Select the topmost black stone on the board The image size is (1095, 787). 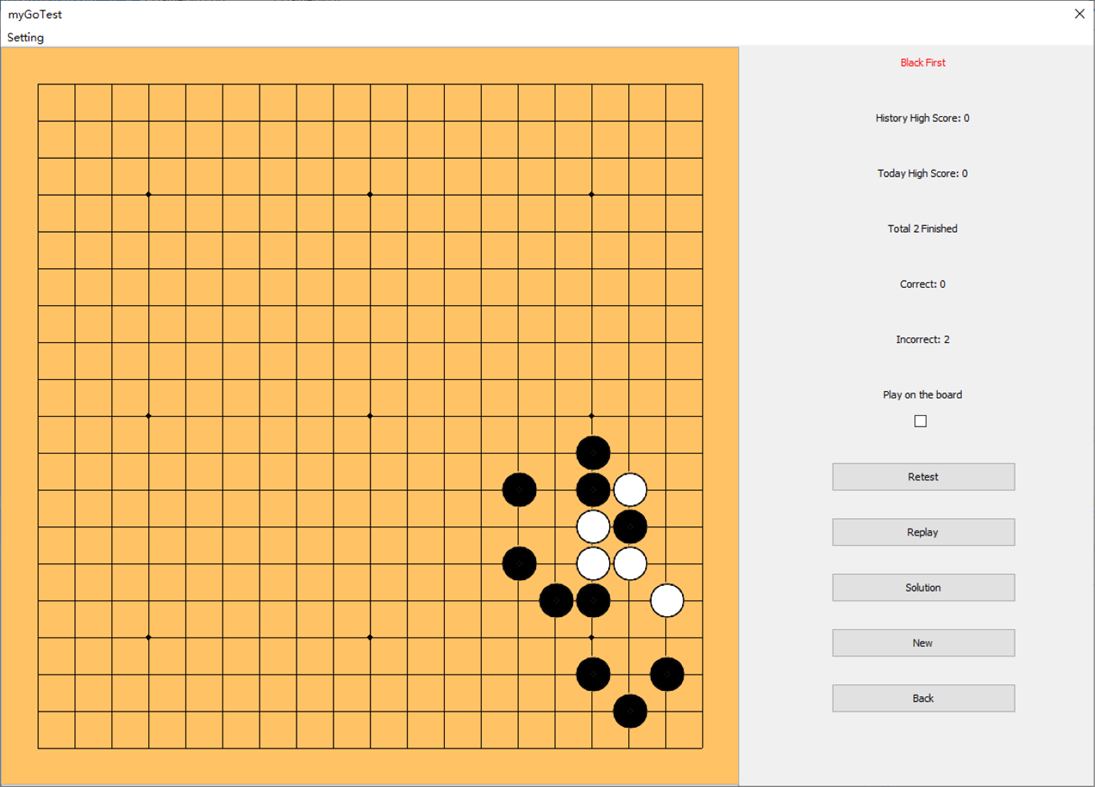592,453
